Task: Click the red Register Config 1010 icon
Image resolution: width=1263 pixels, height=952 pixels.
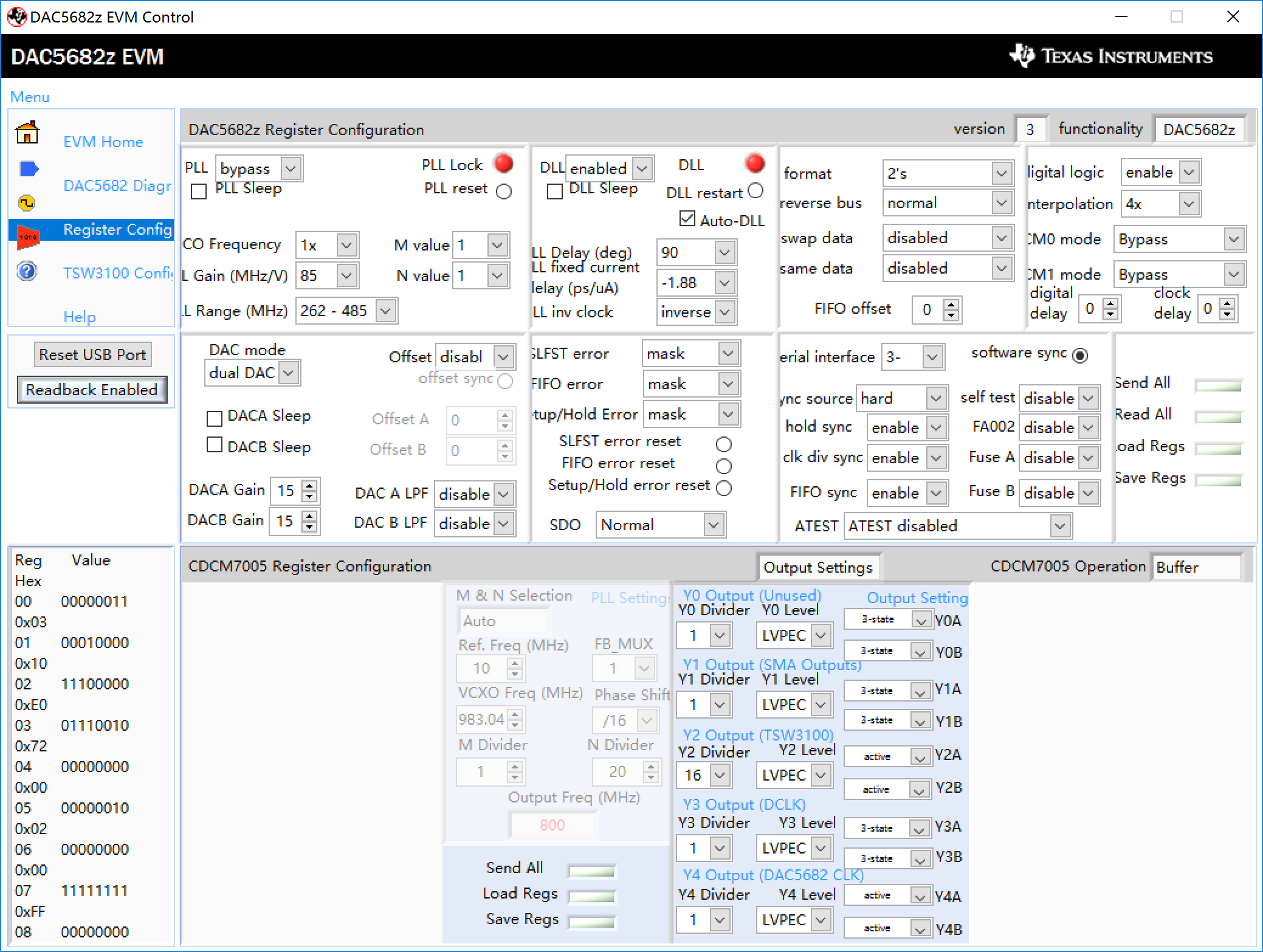Action: (x=28, y=237)
